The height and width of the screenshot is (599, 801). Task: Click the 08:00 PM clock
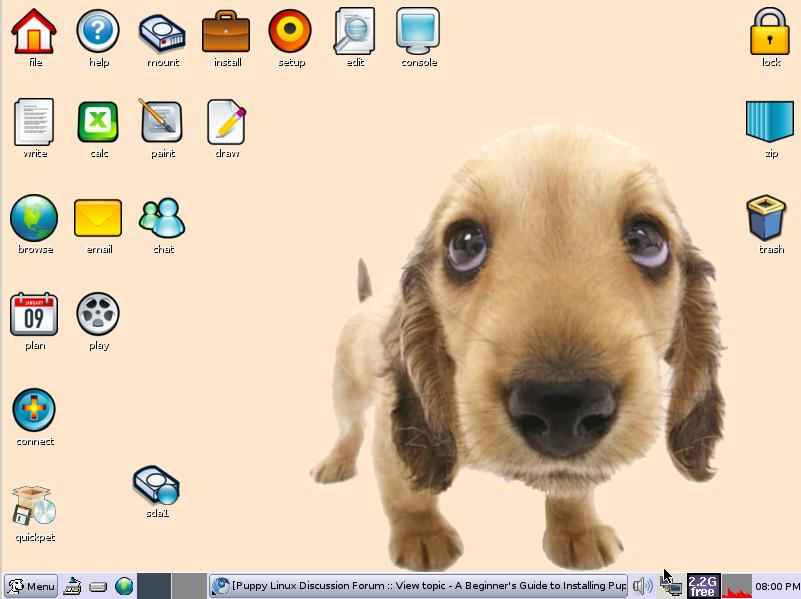[x=777, y=586]
